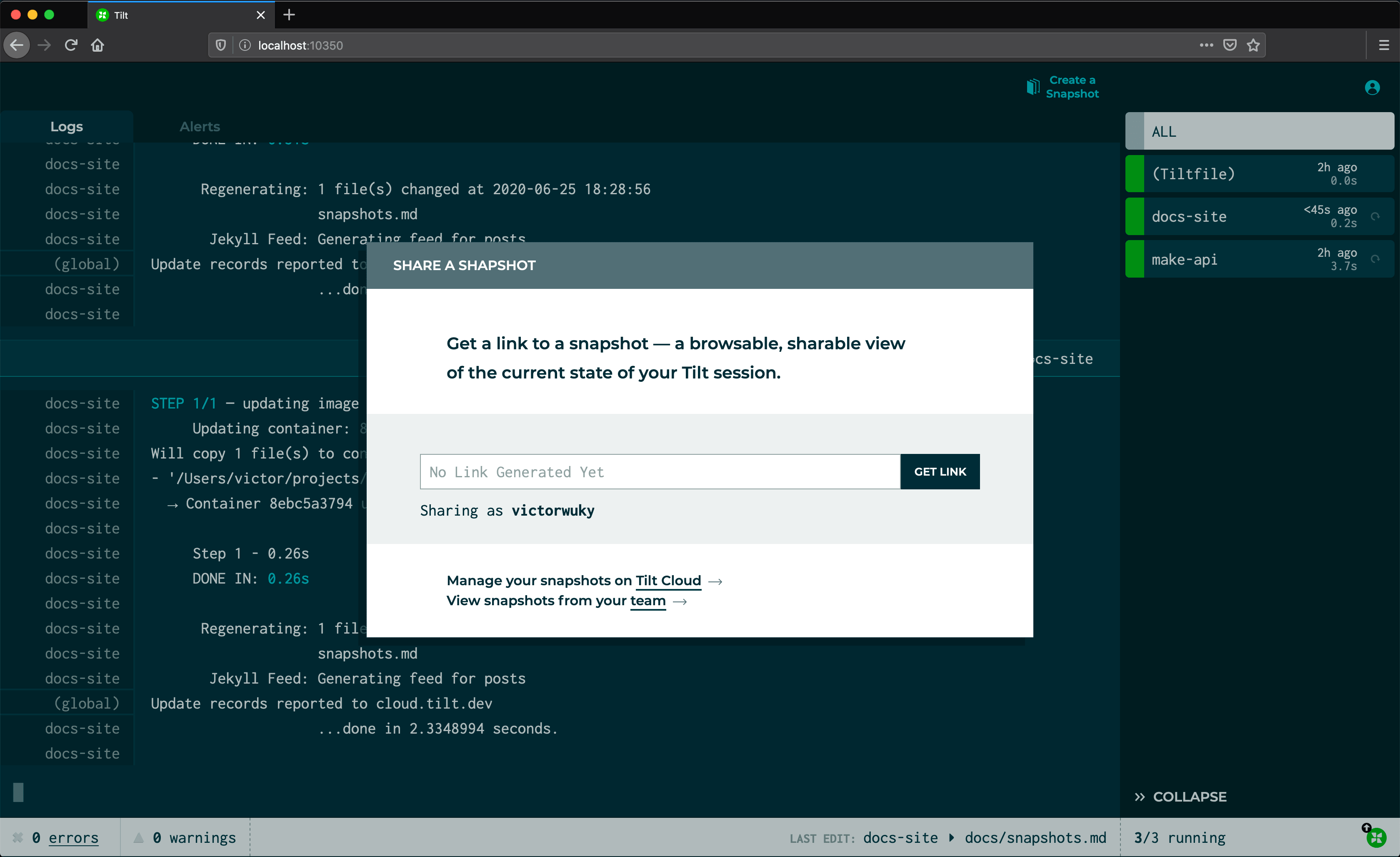1400x857 pixels.
Task: Go to the browser home icon
Action: (98, 45)
